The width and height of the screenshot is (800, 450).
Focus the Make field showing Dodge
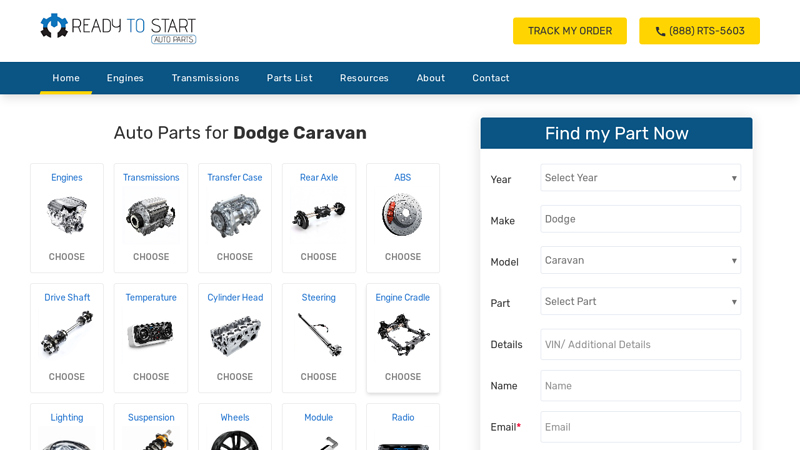coord(640,219)
